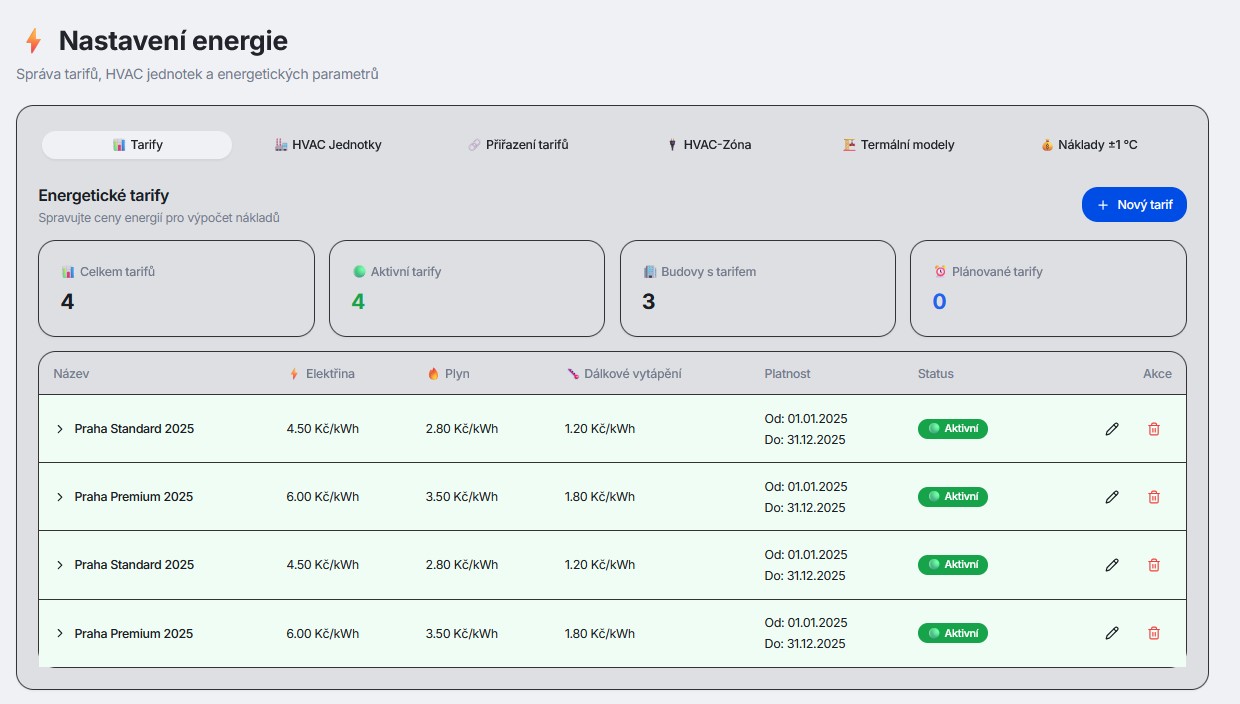Screen dimensions: 1240x704
Task: Expand the second row Praha Premium 2025
Action: 60,497
